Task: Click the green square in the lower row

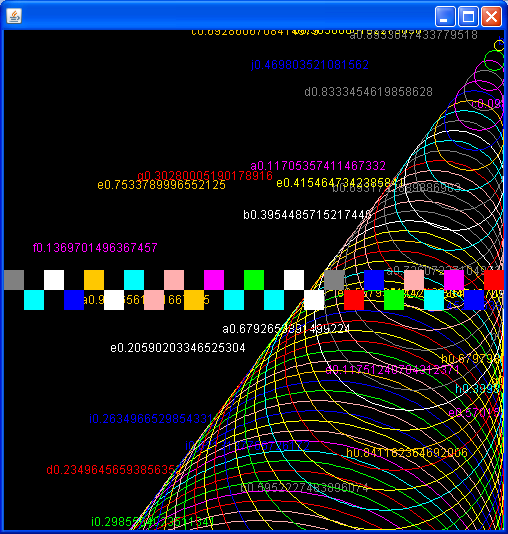Action: tap(394, 300)
